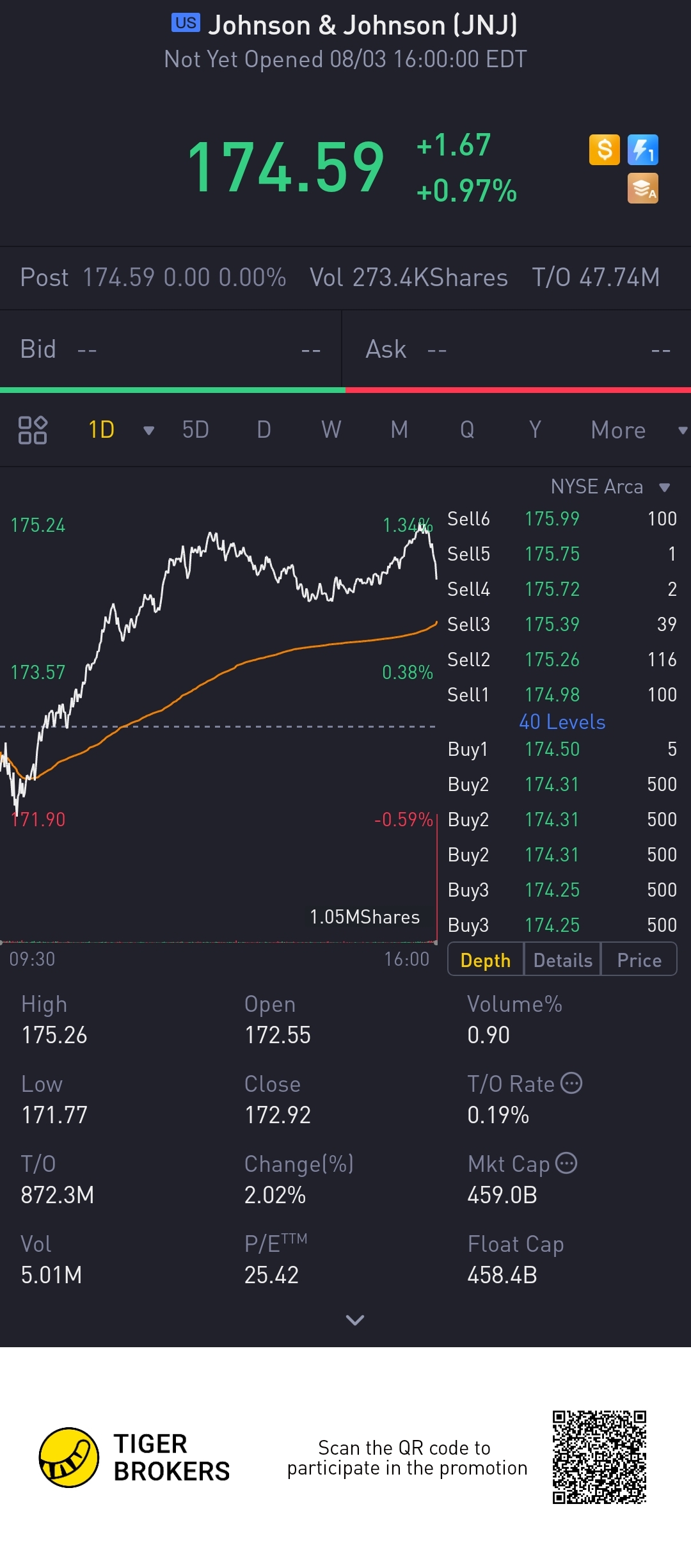Expand the 1D timeframe dropdown arrow

(x=148, y=431)
